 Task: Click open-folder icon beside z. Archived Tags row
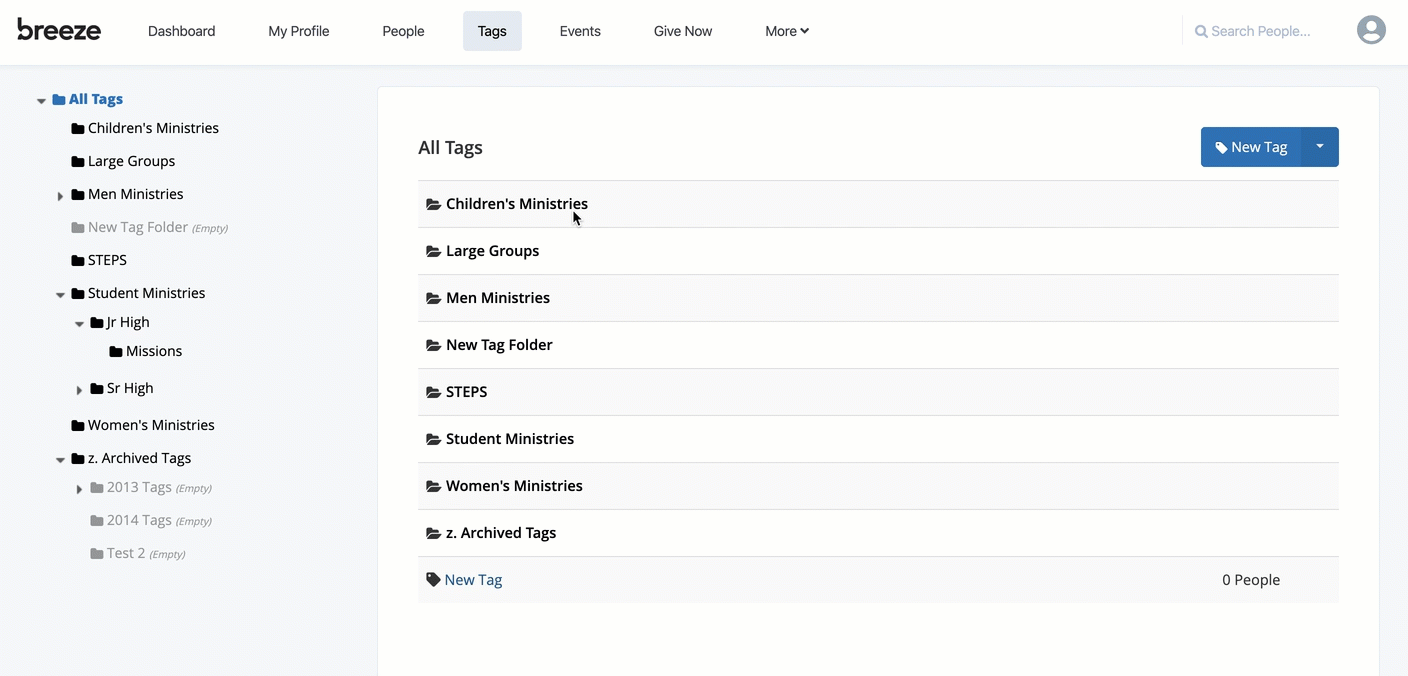tap(433, 533)
